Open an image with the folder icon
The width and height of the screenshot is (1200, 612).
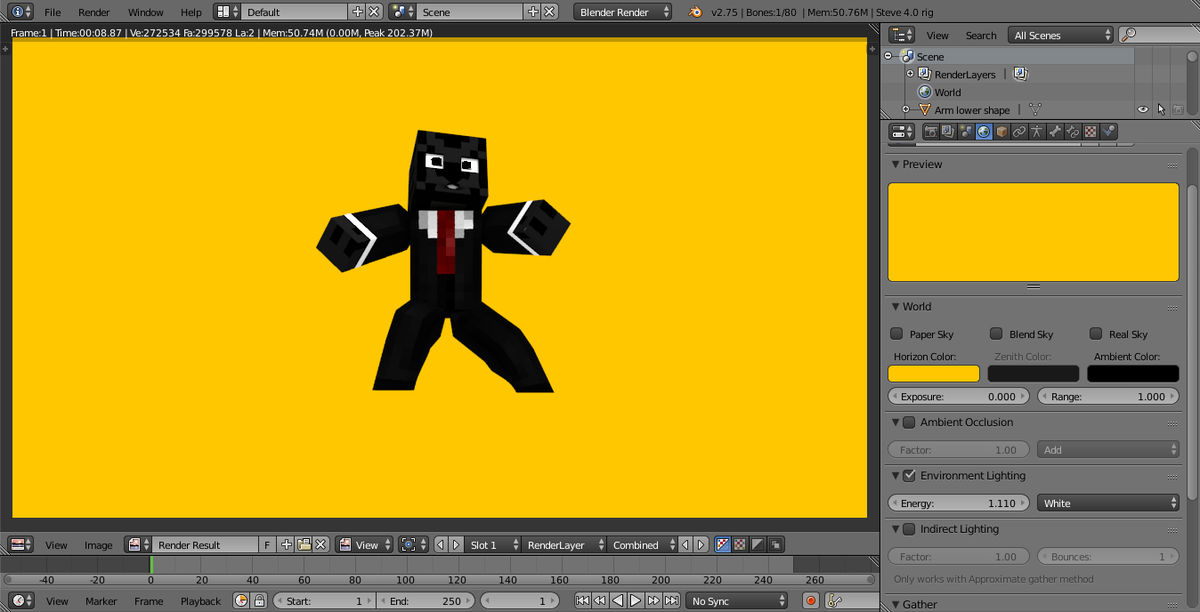tap(304, 545)
